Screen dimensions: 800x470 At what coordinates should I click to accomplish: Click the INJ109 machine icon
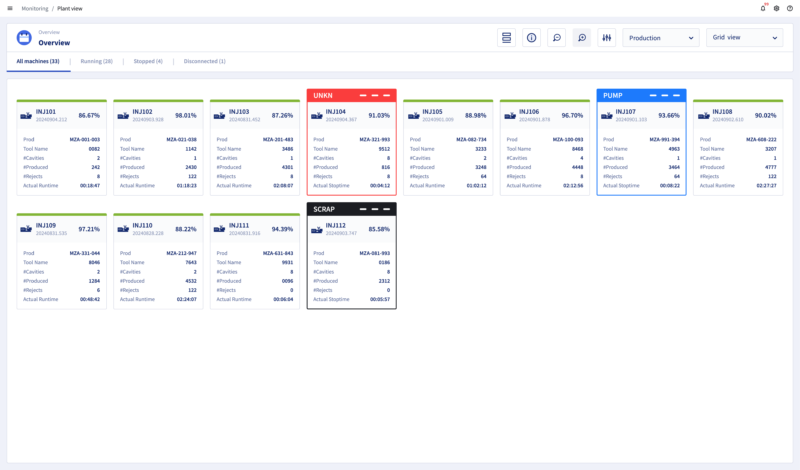pyautogui.click(x=26, y=229)
